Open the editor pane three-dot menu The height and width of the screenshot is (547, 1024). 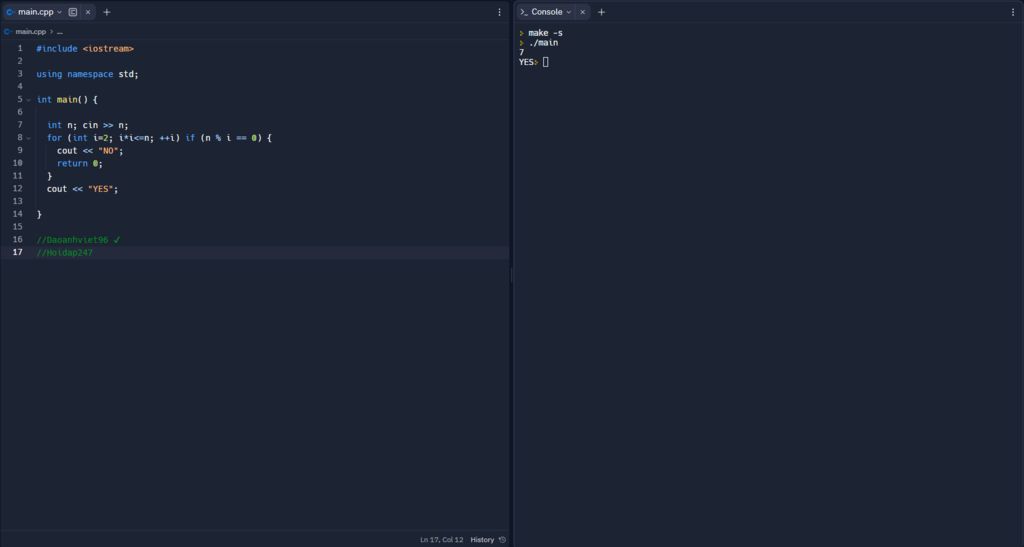[x=500, y=12]
